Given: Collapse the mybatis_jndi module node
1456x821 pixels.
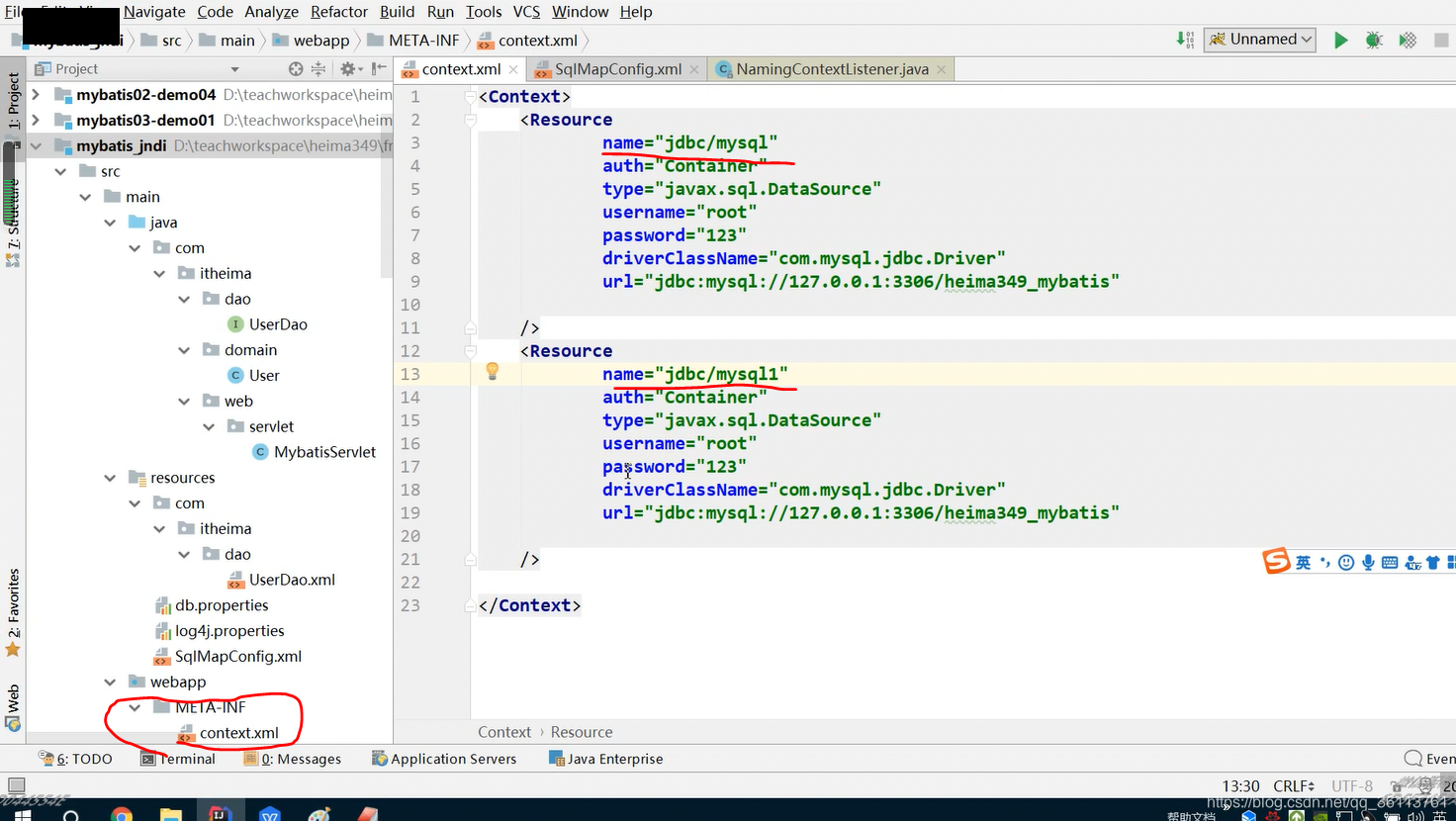Looking at the screenshot, I should click(x=36, y=145).
